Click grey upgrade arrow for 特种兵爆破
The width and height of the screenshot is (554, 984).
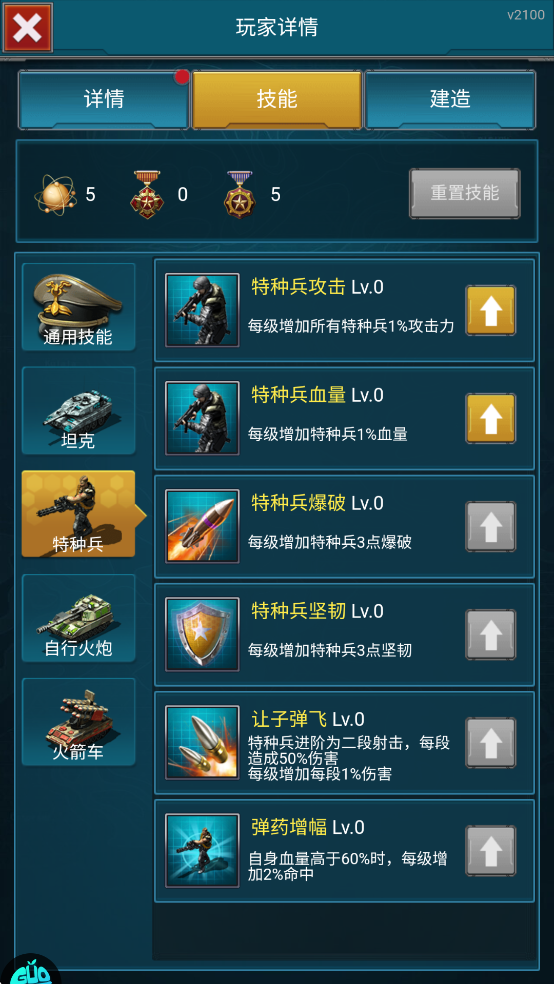(491, 527)
